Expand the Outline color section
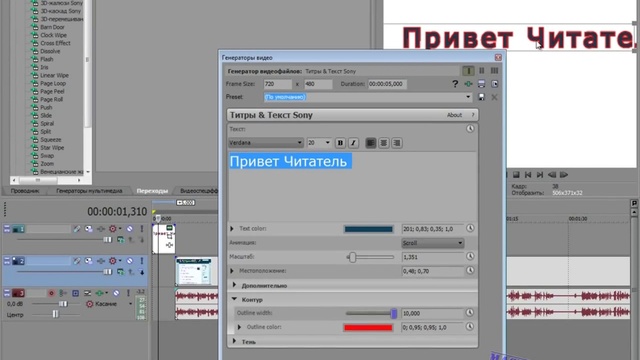The width and height of the screenshot is (640, 360). point(240,327)
